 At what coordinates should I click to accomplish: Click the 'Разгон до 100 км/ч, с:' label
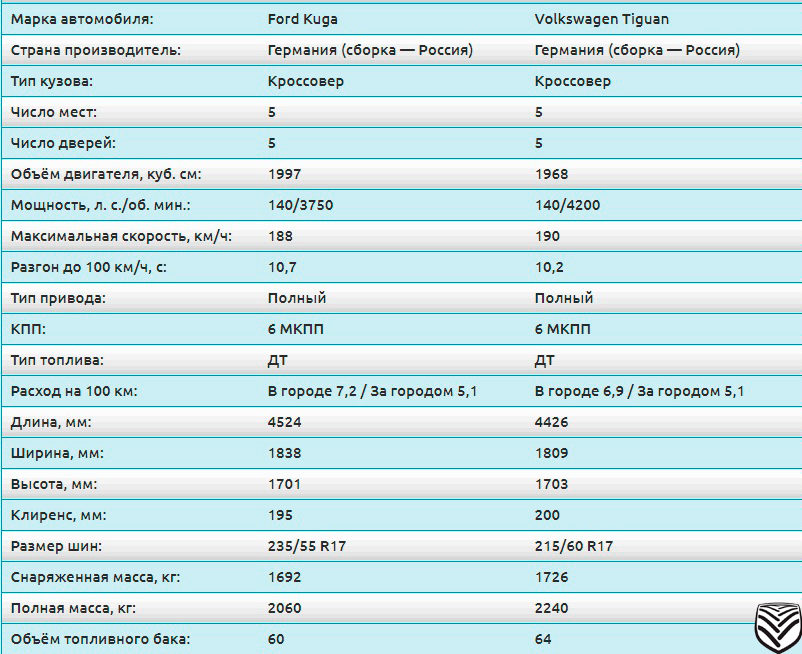(88, 267)
